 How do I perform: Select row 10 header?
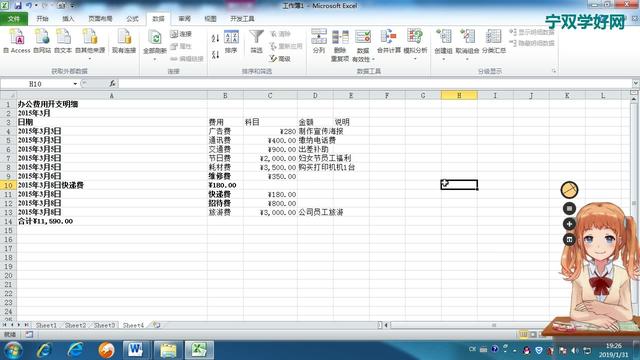(8, 185)
